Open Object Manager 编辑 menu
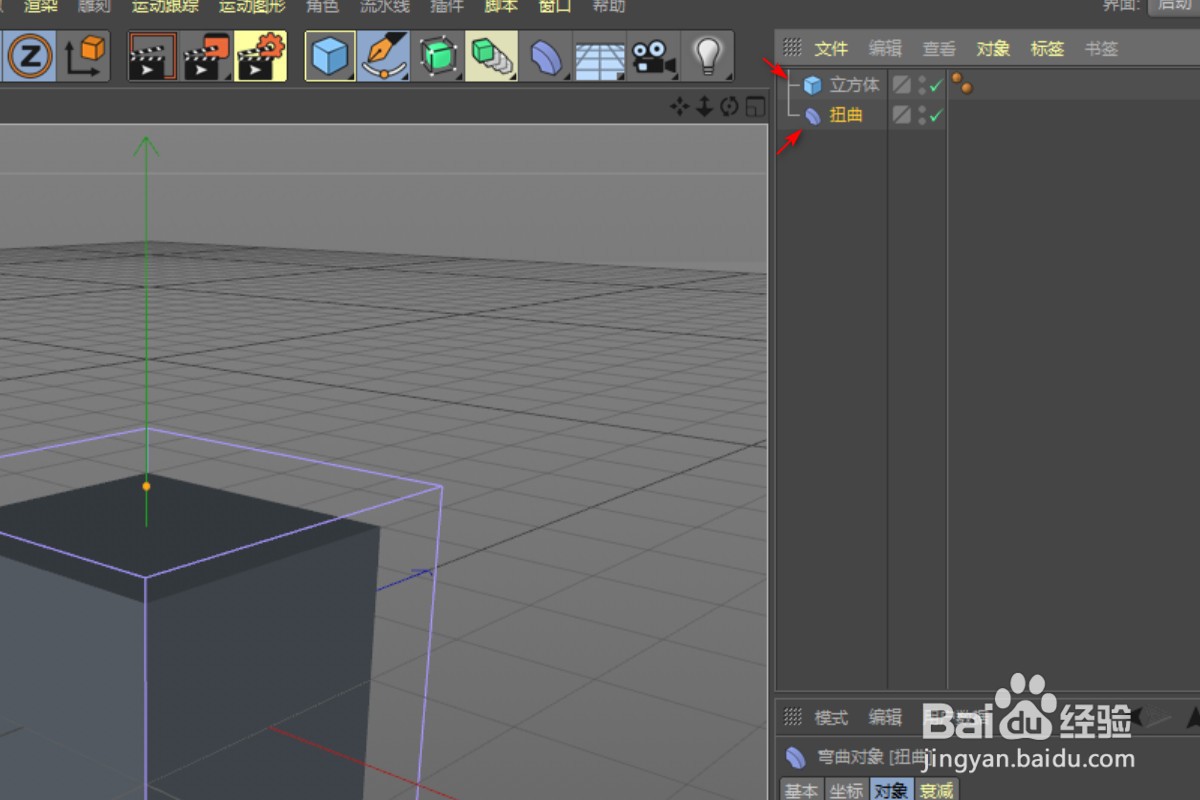The width and height of the screenshot is (1200, 800). coord(885,48)
